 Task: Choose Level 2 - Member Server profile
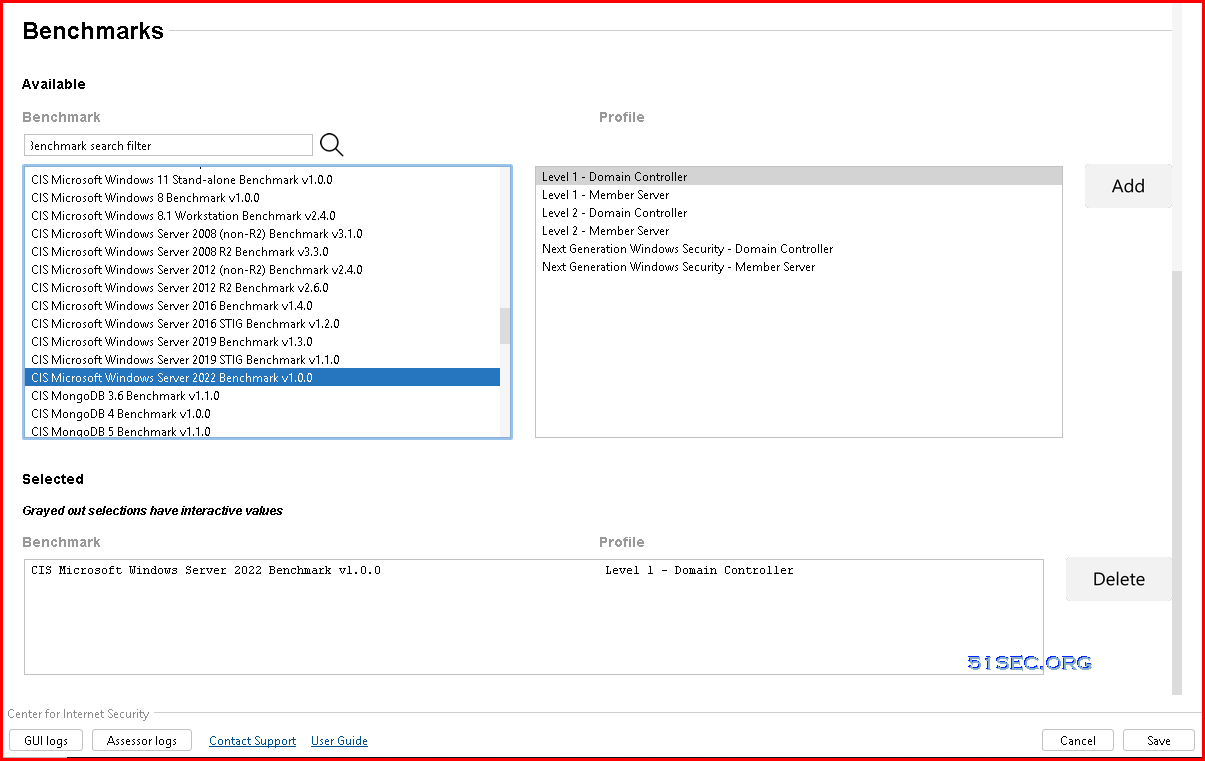[799, 231]
